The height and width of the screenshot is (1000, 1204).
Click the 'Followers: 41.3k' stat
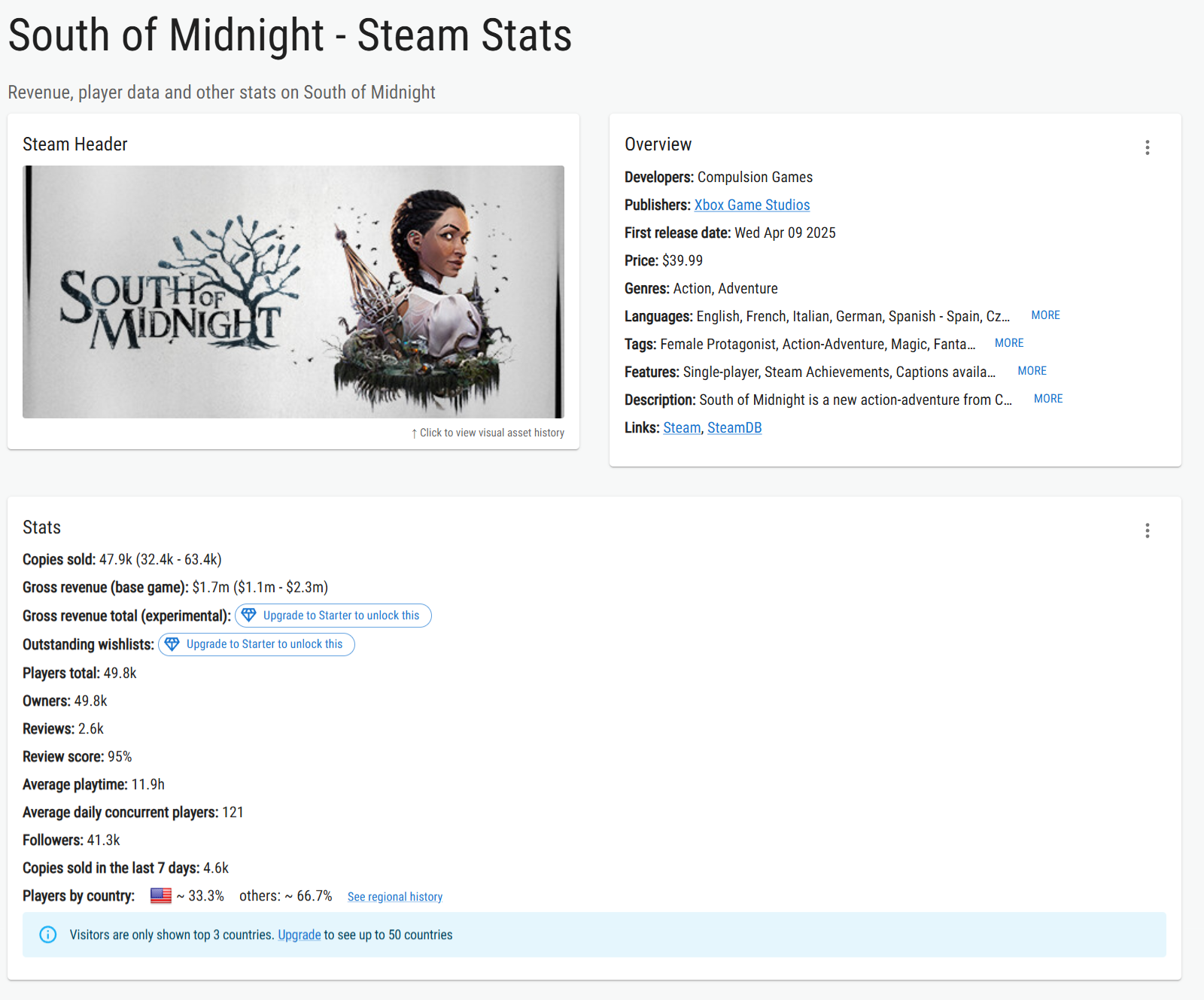[71, 840]
